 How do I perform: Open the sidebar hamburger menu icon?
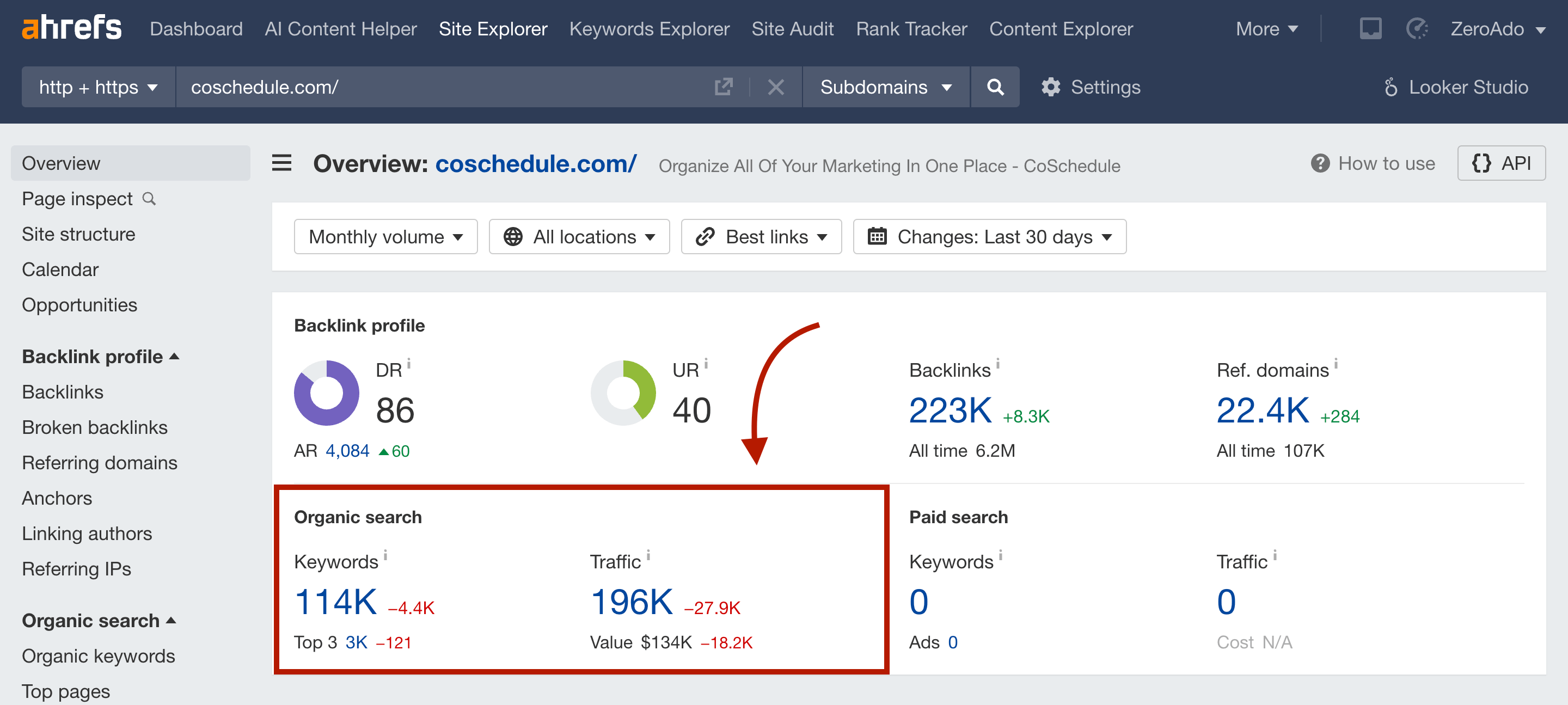[x=281, y=163]
